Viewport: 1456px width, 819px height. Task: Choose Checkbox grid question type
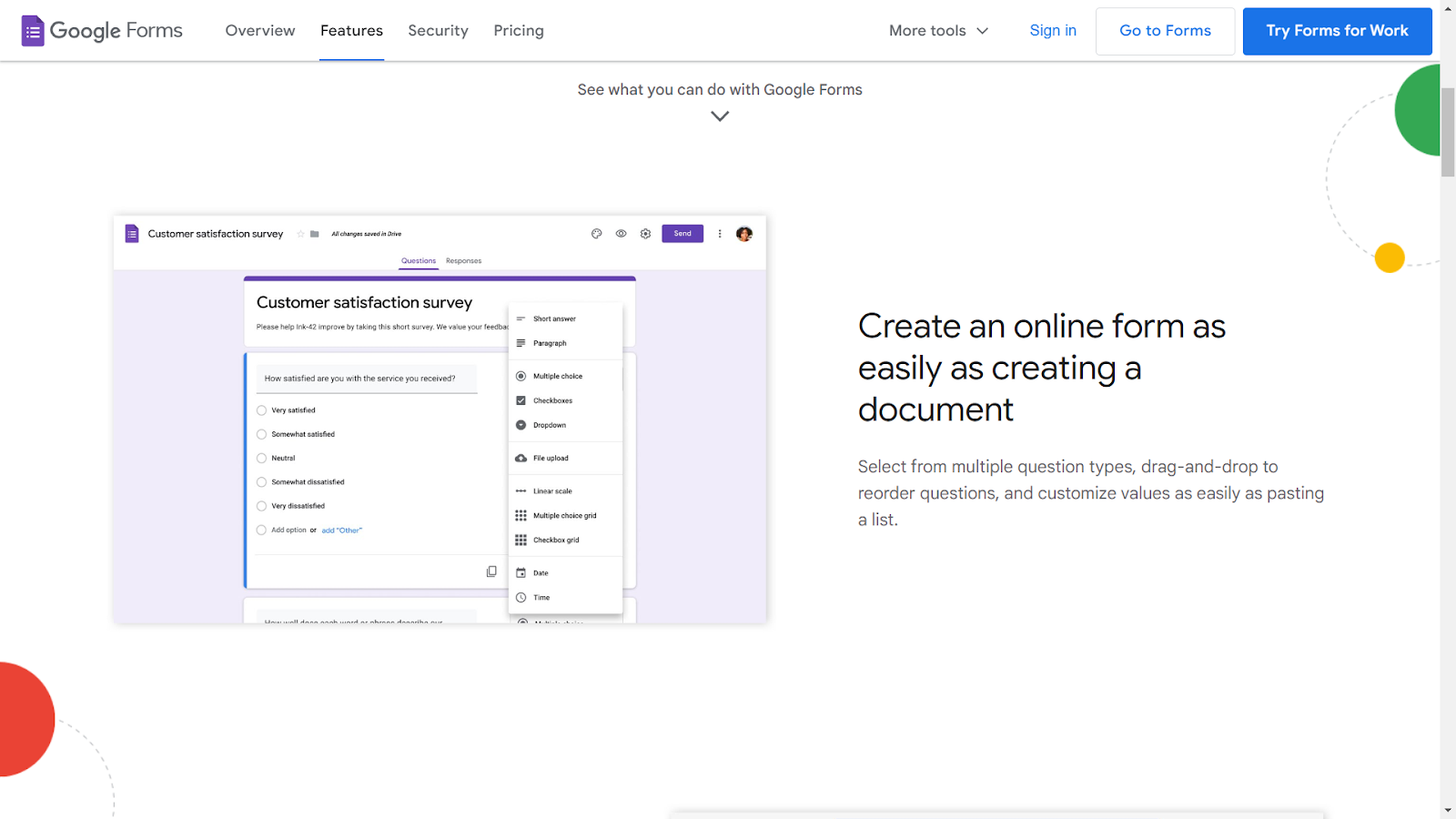click(x=565, y=541)
